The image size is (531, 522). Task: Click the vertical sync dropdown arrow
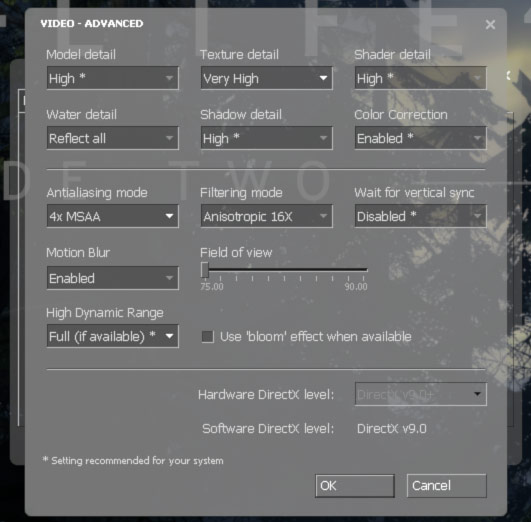(477, 216)
